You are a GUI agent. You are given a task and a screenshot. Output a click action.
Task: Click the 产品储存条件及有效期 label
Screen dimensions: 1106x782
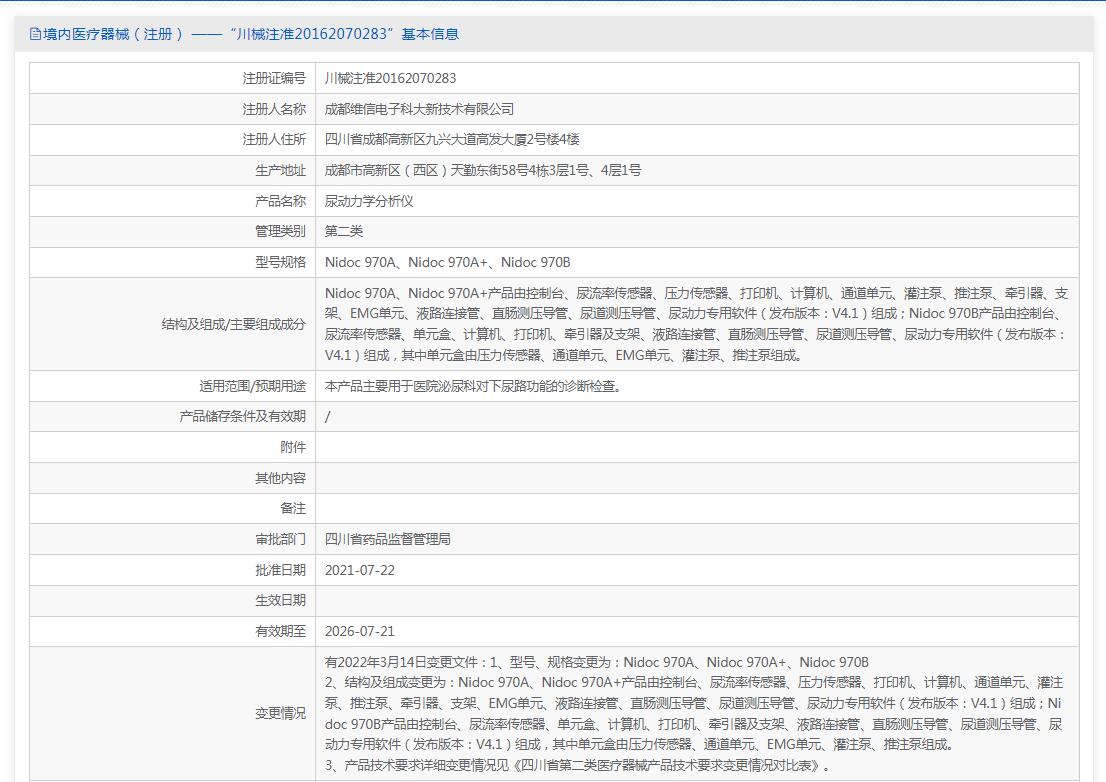(242, 416)
